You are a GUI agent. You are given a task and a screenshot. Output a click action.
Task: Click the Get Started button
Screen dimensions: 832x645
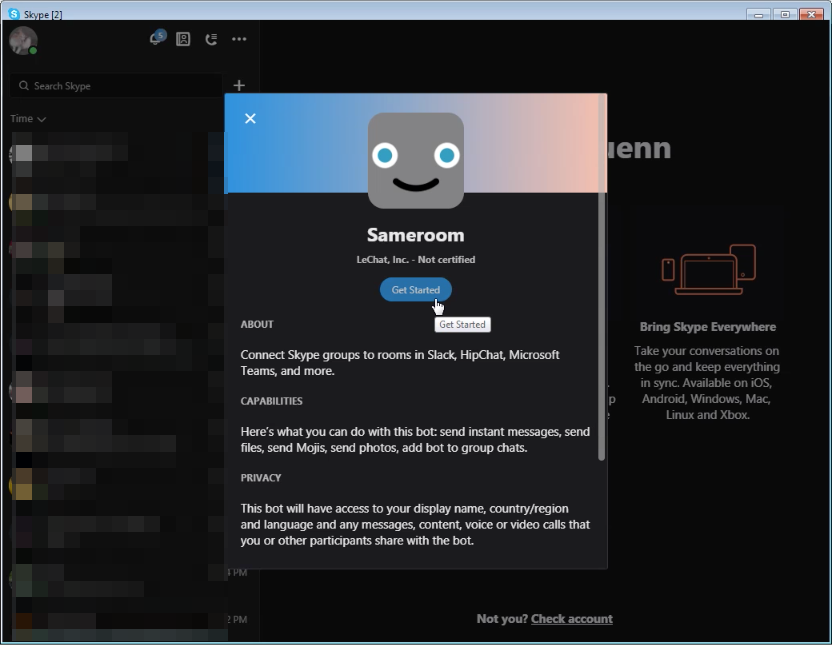tap(415, 290)
